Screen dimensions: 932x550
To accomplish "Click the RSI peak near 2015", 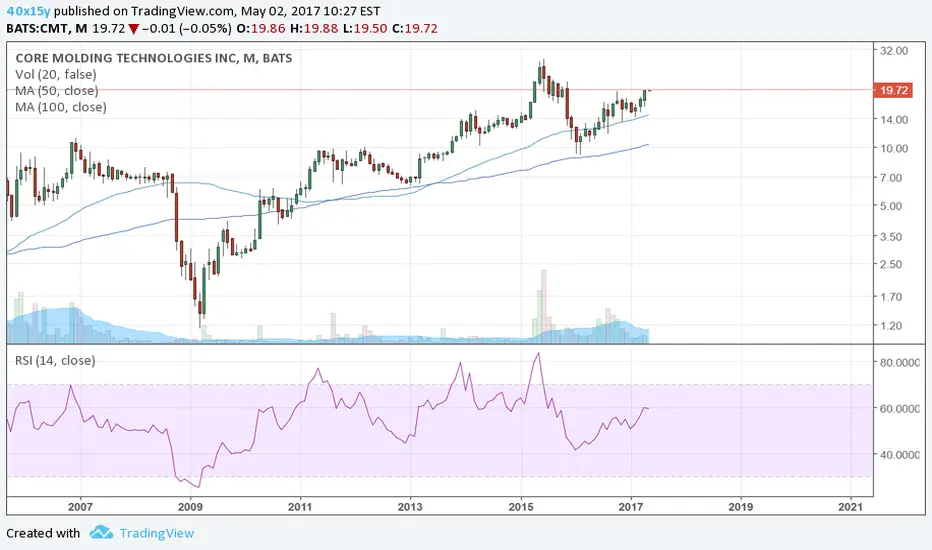I will click(539, 354).
